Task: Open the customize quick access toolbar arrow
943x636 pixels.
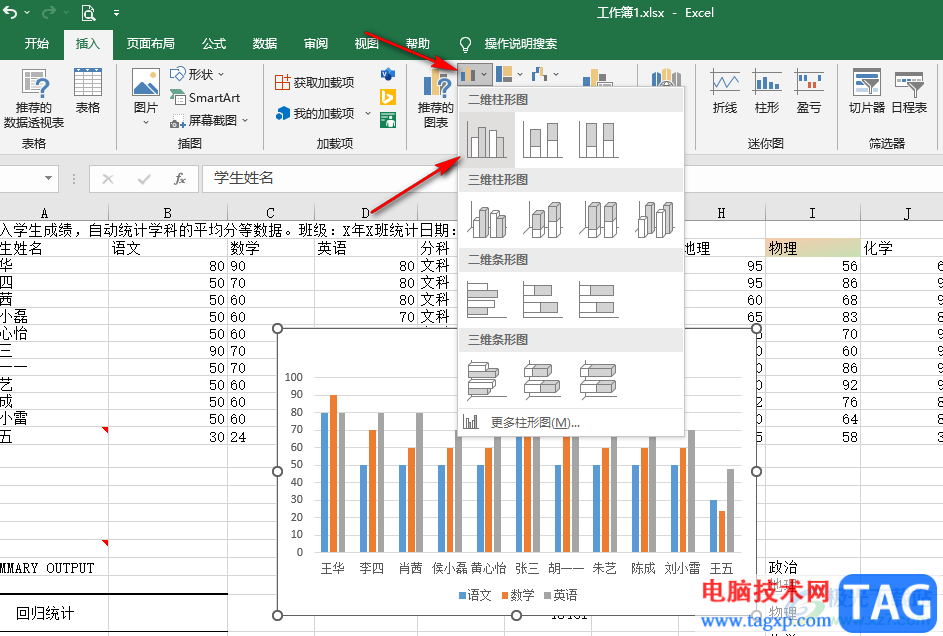Action: click(x=116, y=13)
